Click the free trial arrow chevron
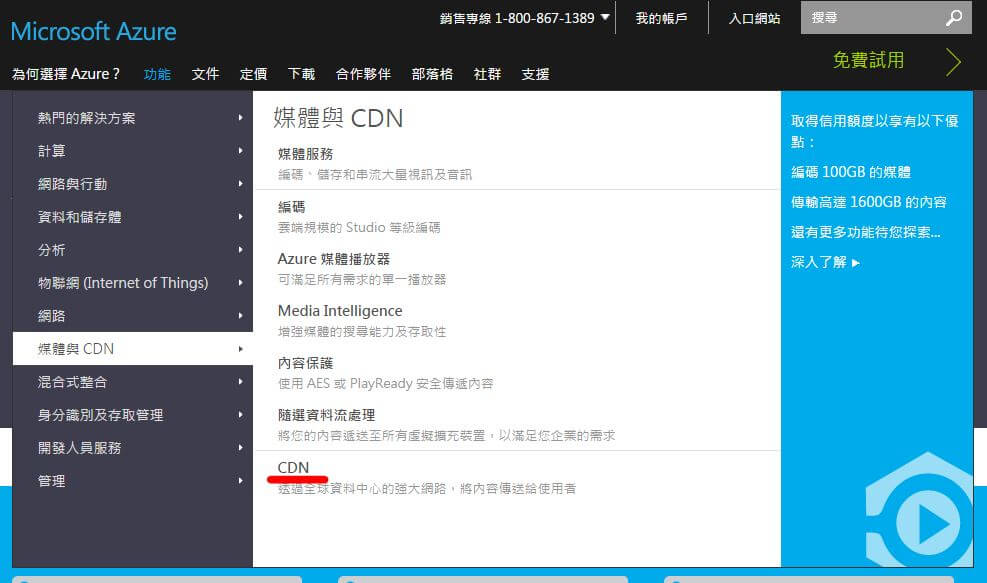Viewport: 987px width, 583px height. (954, 62)
